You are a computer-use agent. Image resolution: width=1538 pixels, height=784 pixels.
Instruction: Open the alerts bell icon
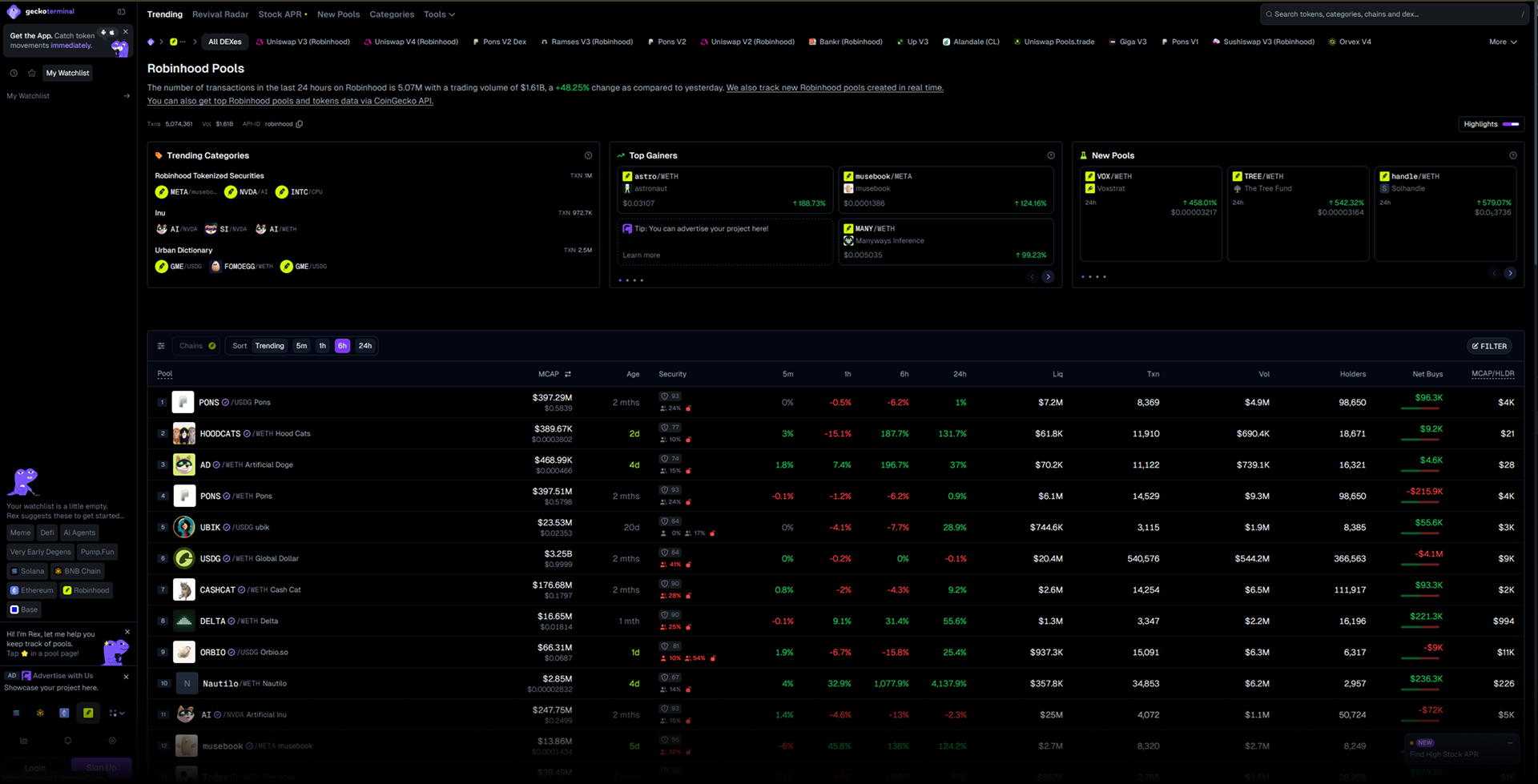68,741
